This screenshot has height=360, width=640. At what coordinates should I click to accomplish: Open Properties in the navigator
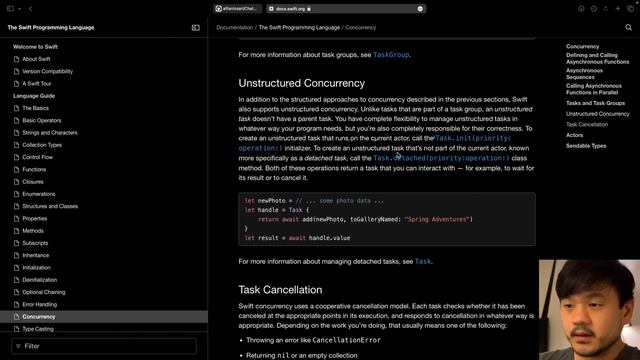(x=35, y=219)
